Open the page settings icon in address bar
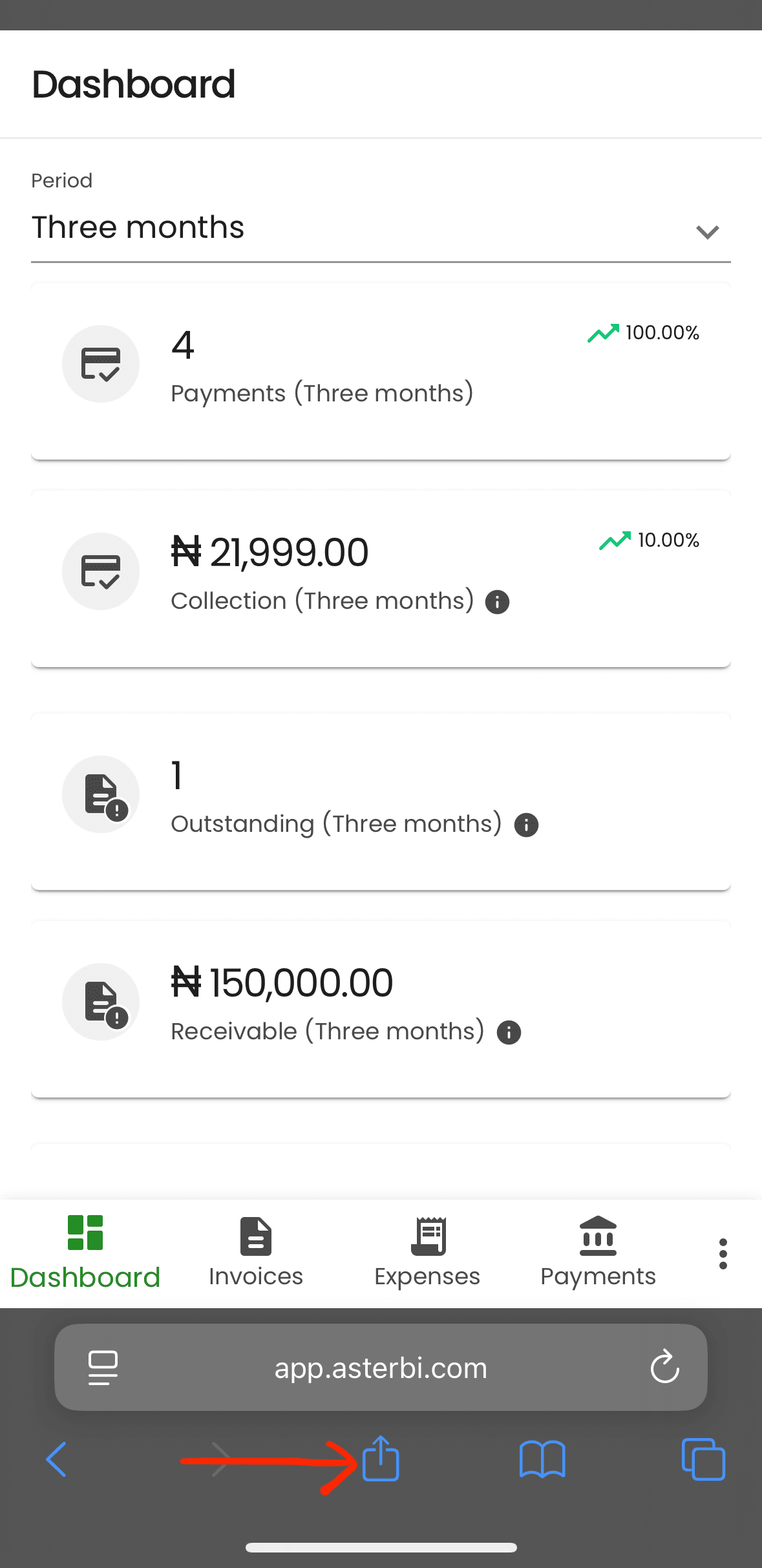This screenshot has width=762, height=1568. click(x=103, y=1368)
